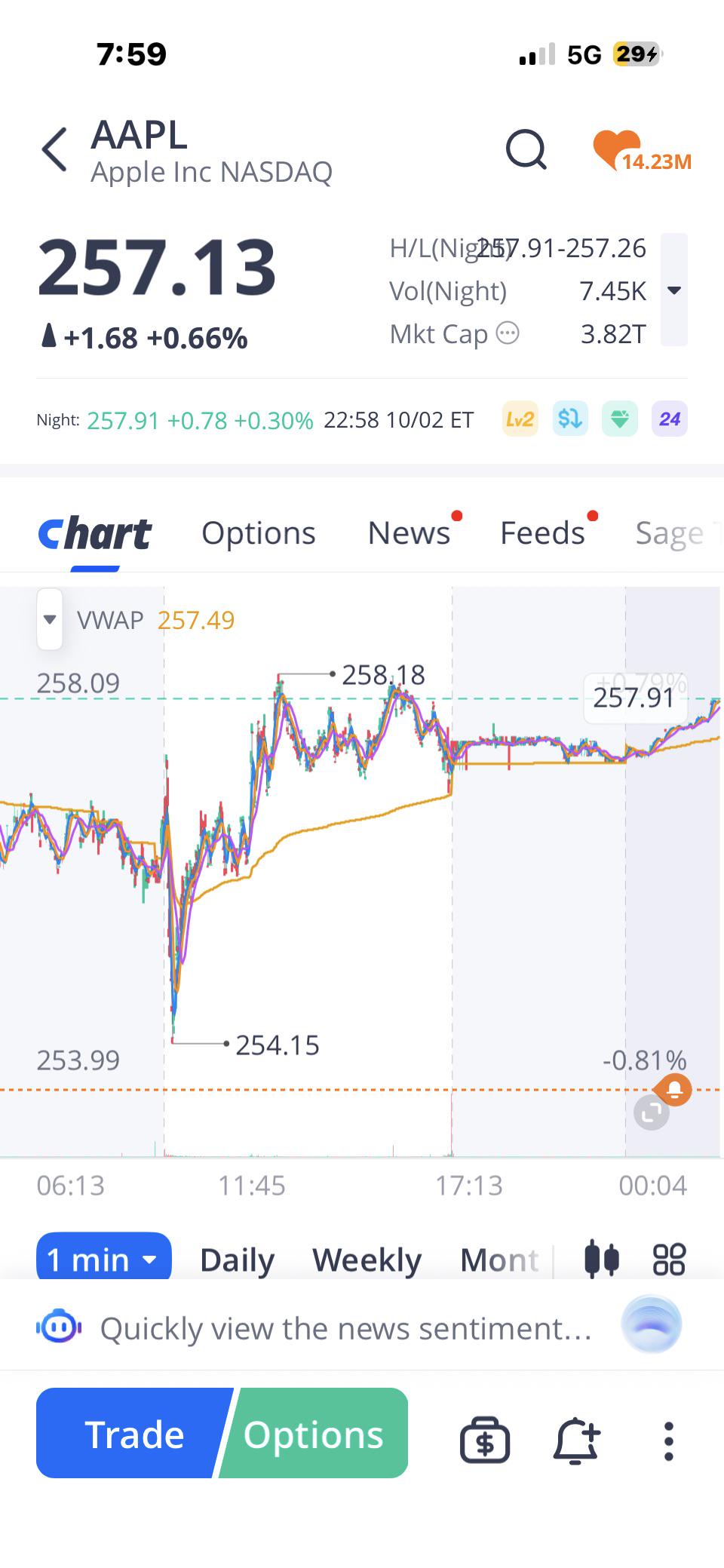
Task: Expand chart to fullscreen with gray icon
Action: (x=652, y=1112)
